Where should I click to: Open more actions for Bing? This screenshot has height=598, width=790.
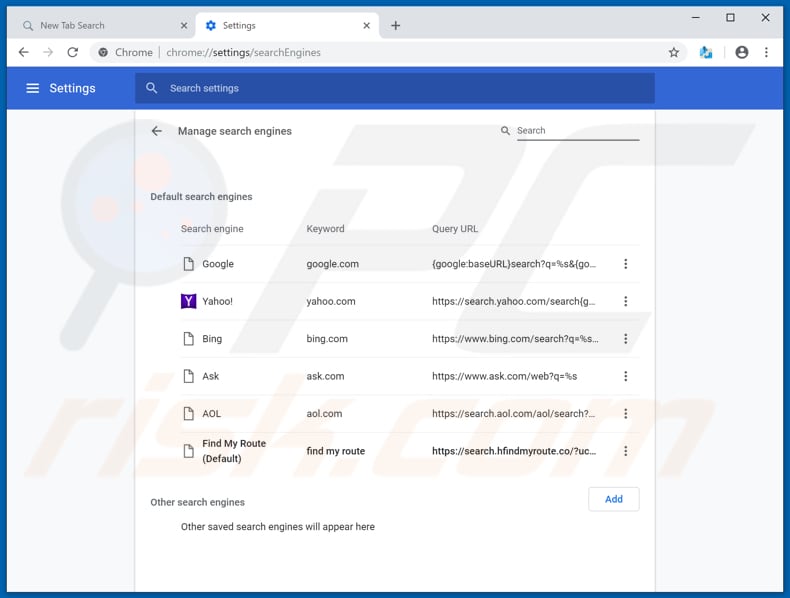626,339
